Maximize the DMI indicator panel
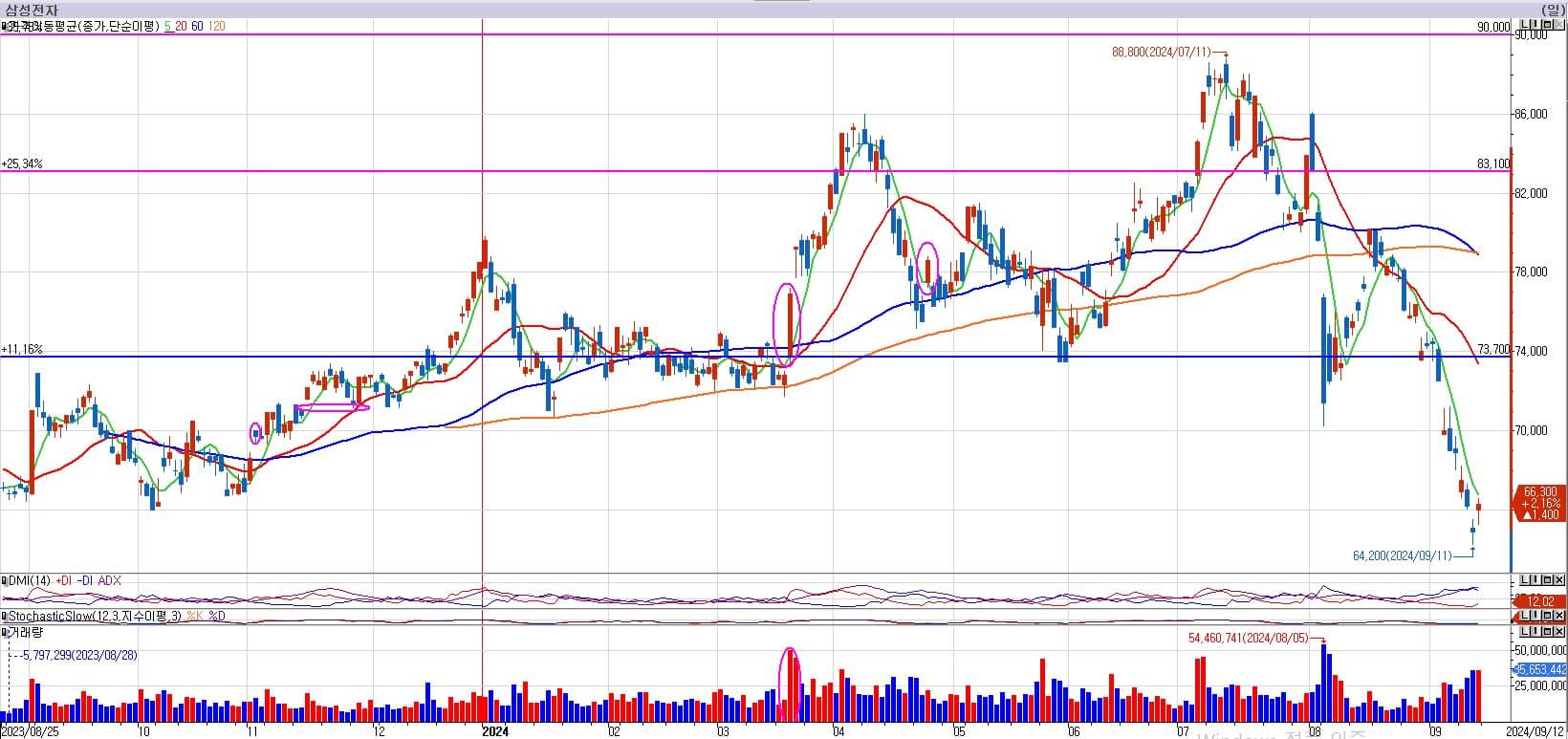1568x739 pixels. 1547,579
